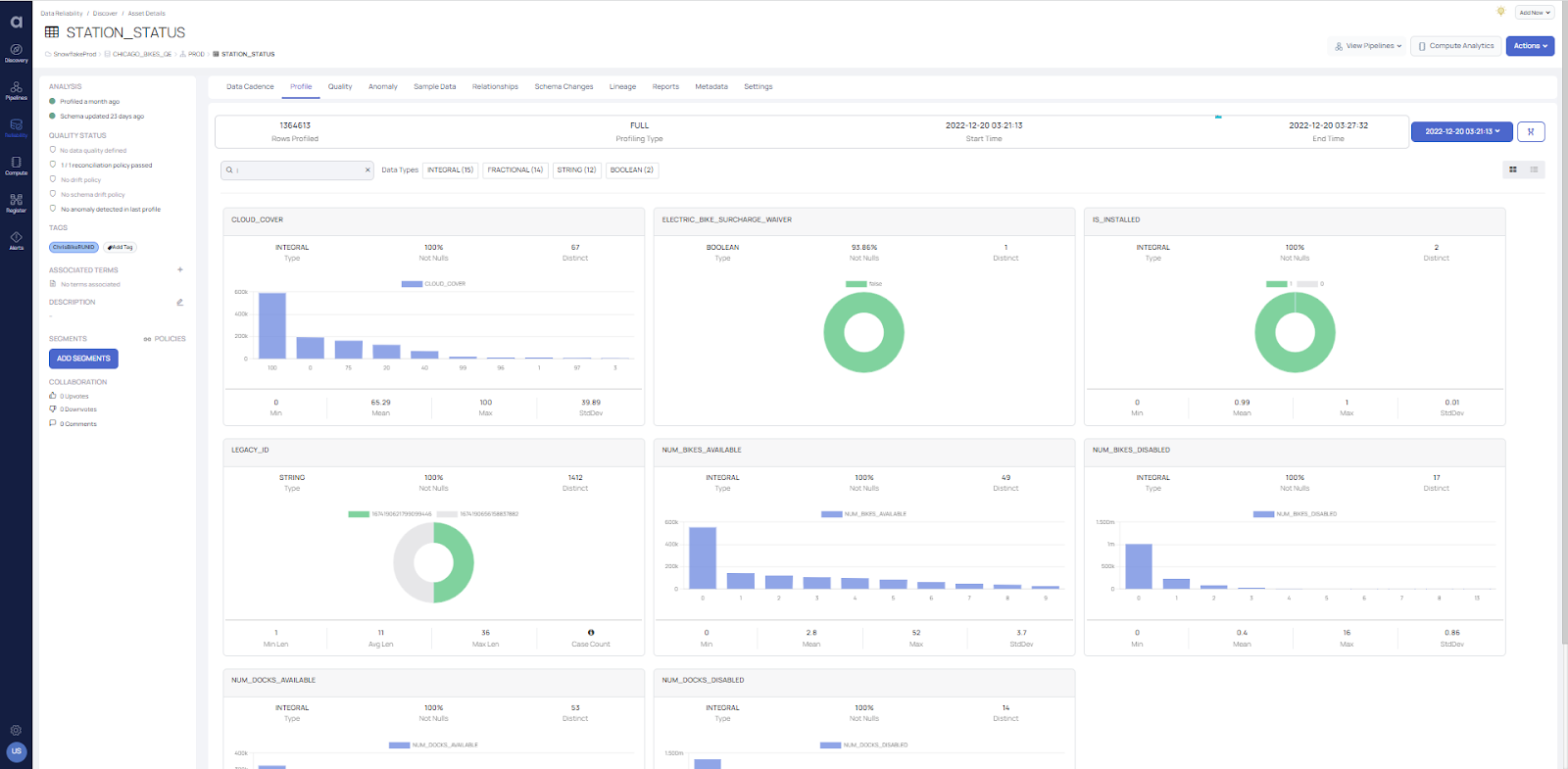Image resolution: width=1568 pixels, height=769 pixels.
Task: Clear the column search with X icon
Action: pos(367,169)
